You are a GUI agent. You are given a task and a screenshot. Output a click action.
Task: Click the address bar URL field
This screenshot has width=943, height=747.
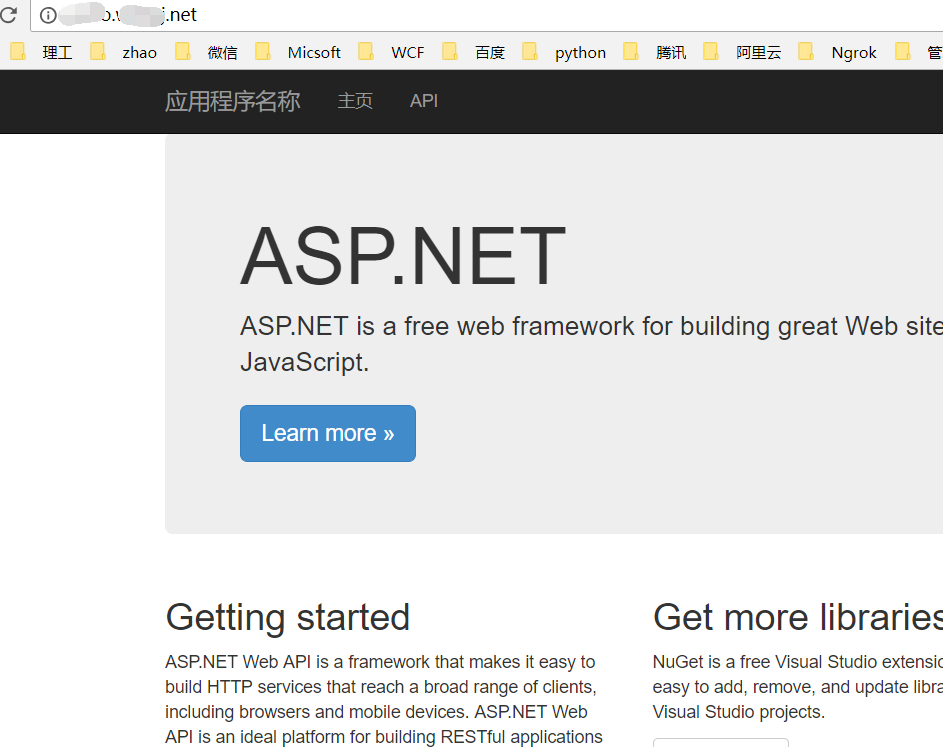click(486, 15)
